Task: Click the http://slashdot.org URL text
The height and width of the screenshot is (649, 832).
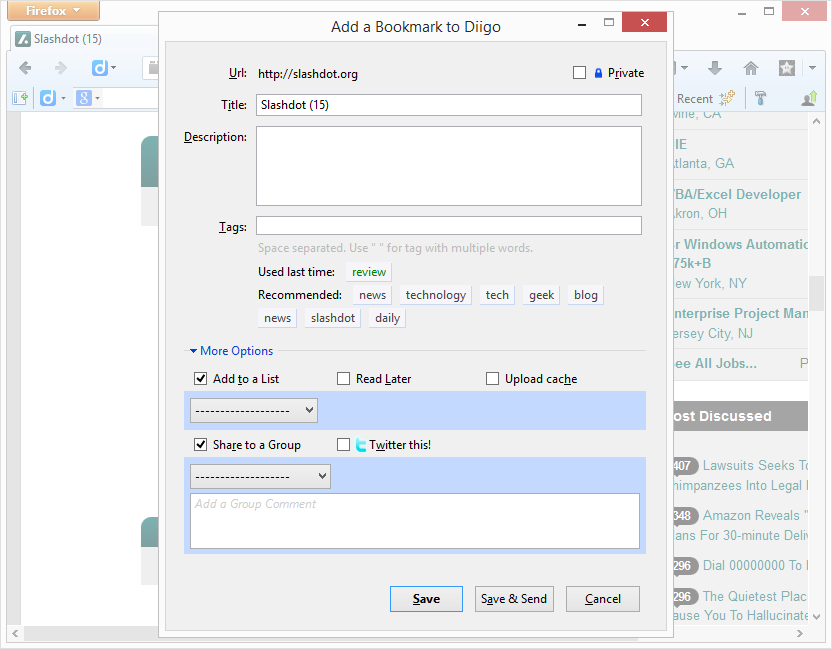Action: coord(308,74)
